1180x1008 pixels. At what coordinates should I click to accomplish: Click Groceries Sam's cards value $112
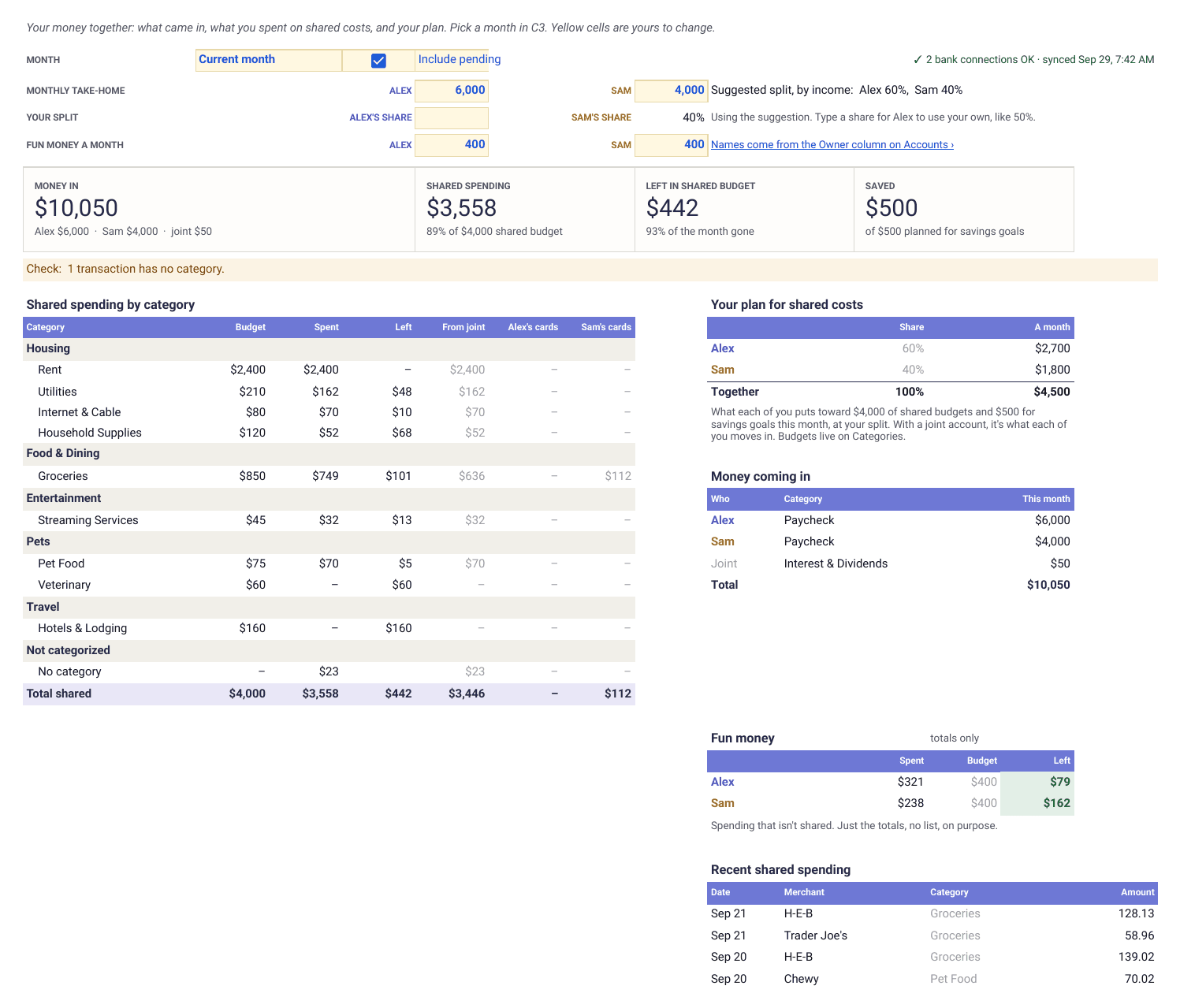(618, 476)
